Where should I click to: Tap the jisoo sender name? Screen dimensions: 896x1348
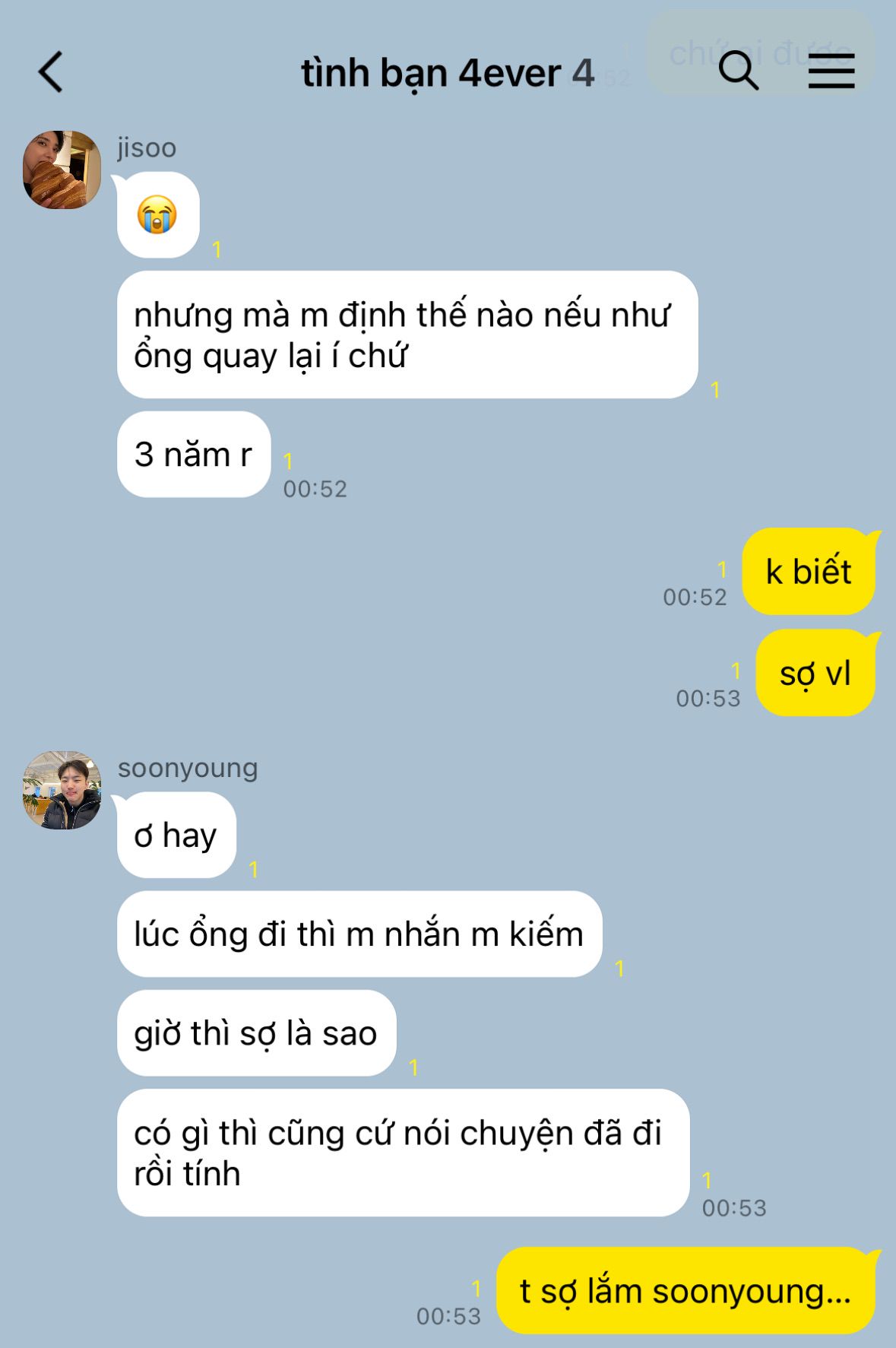[147, 147]
